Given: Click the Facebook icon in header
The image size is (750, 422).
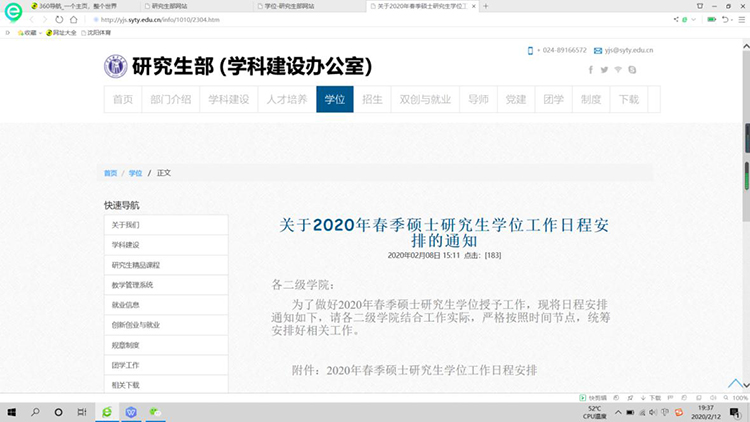Looking at the screenshot, I should tap(591, 70).
